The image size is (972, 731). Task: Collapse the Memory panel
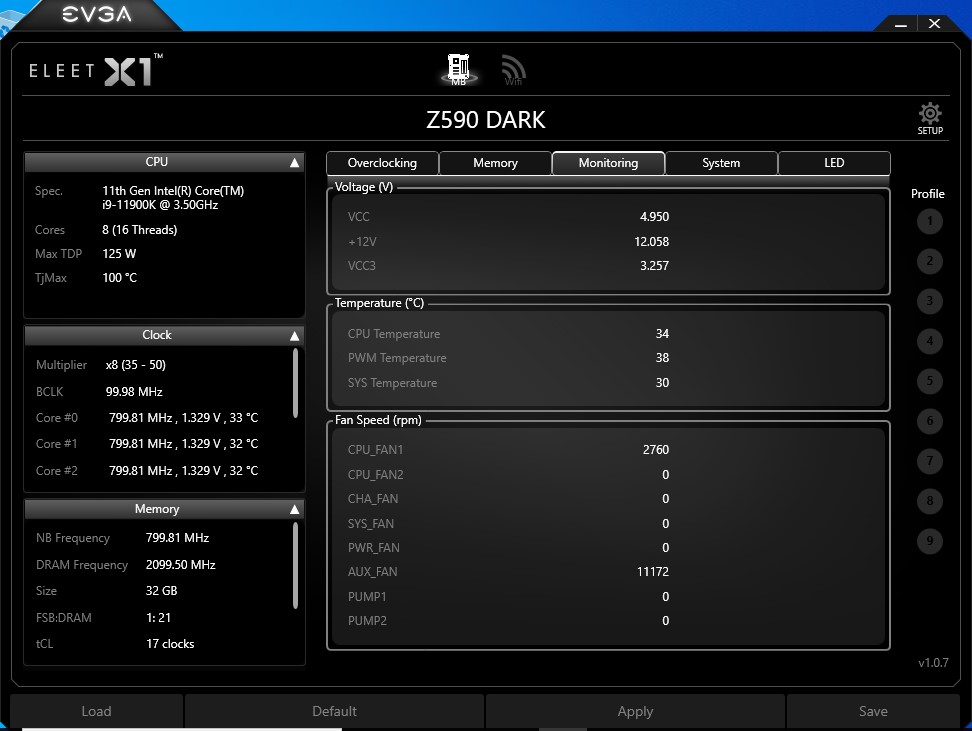click(294, 509)
